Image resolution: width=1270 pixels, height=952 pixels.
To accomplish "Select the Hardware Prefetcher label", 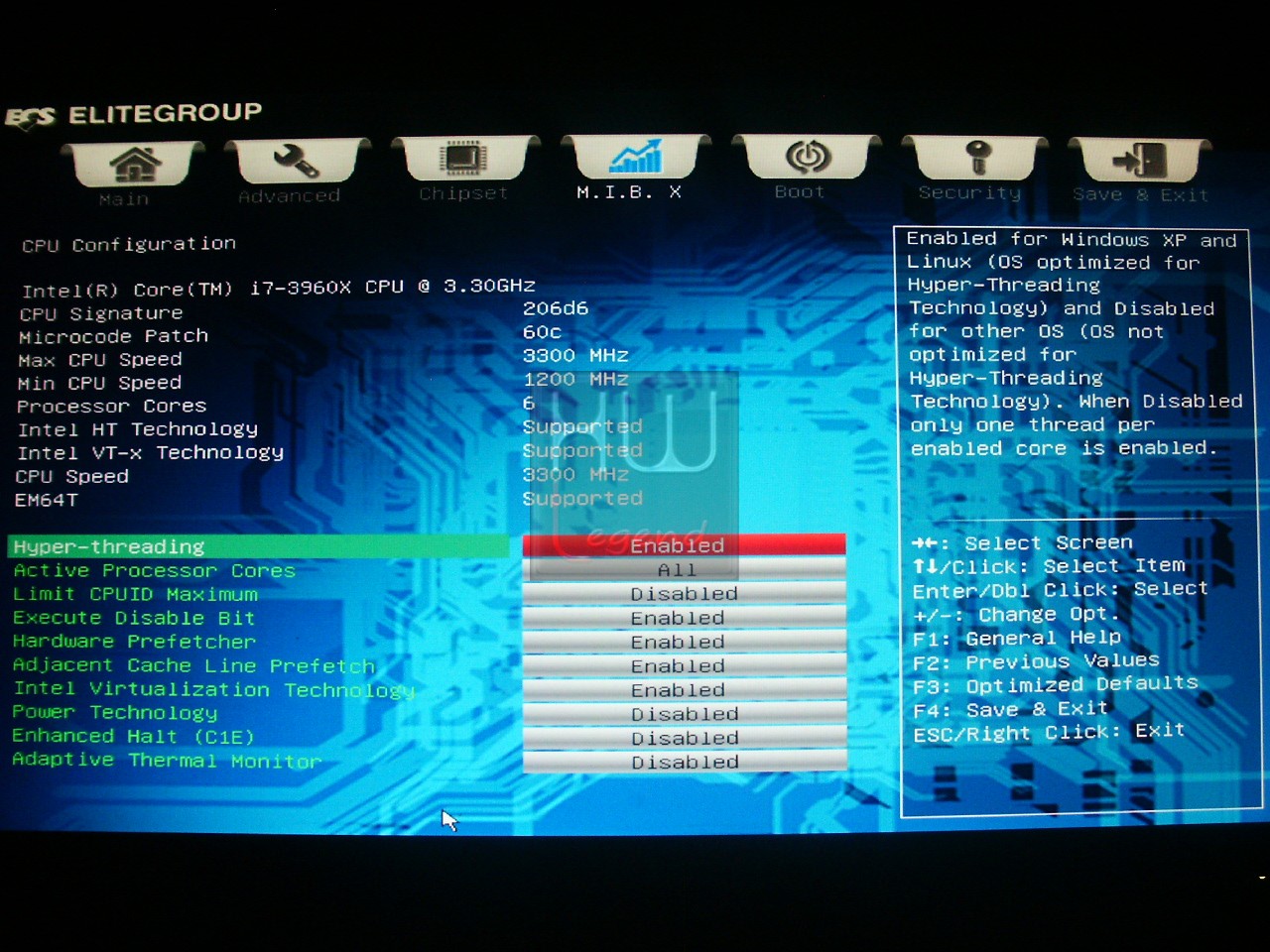I will [x=134, y=642].
